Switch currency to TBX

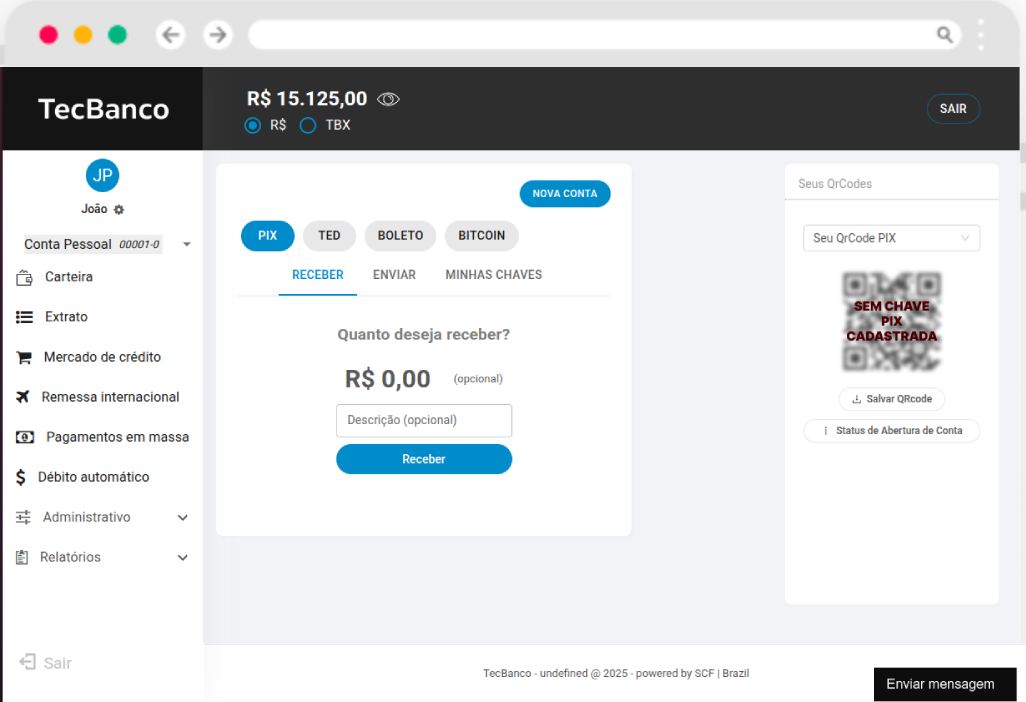pyautogui.click(x=307, y=125)
